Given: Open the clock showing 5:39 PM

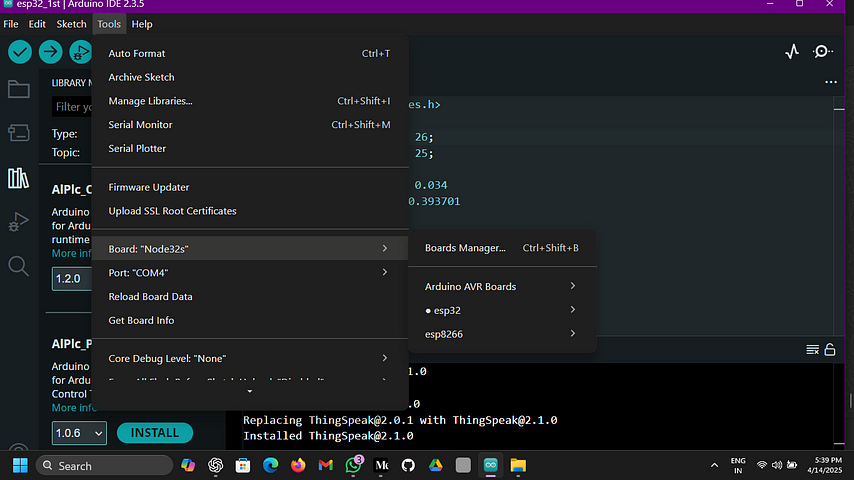Looking at the screenshot, I should (x=825, y=465).
